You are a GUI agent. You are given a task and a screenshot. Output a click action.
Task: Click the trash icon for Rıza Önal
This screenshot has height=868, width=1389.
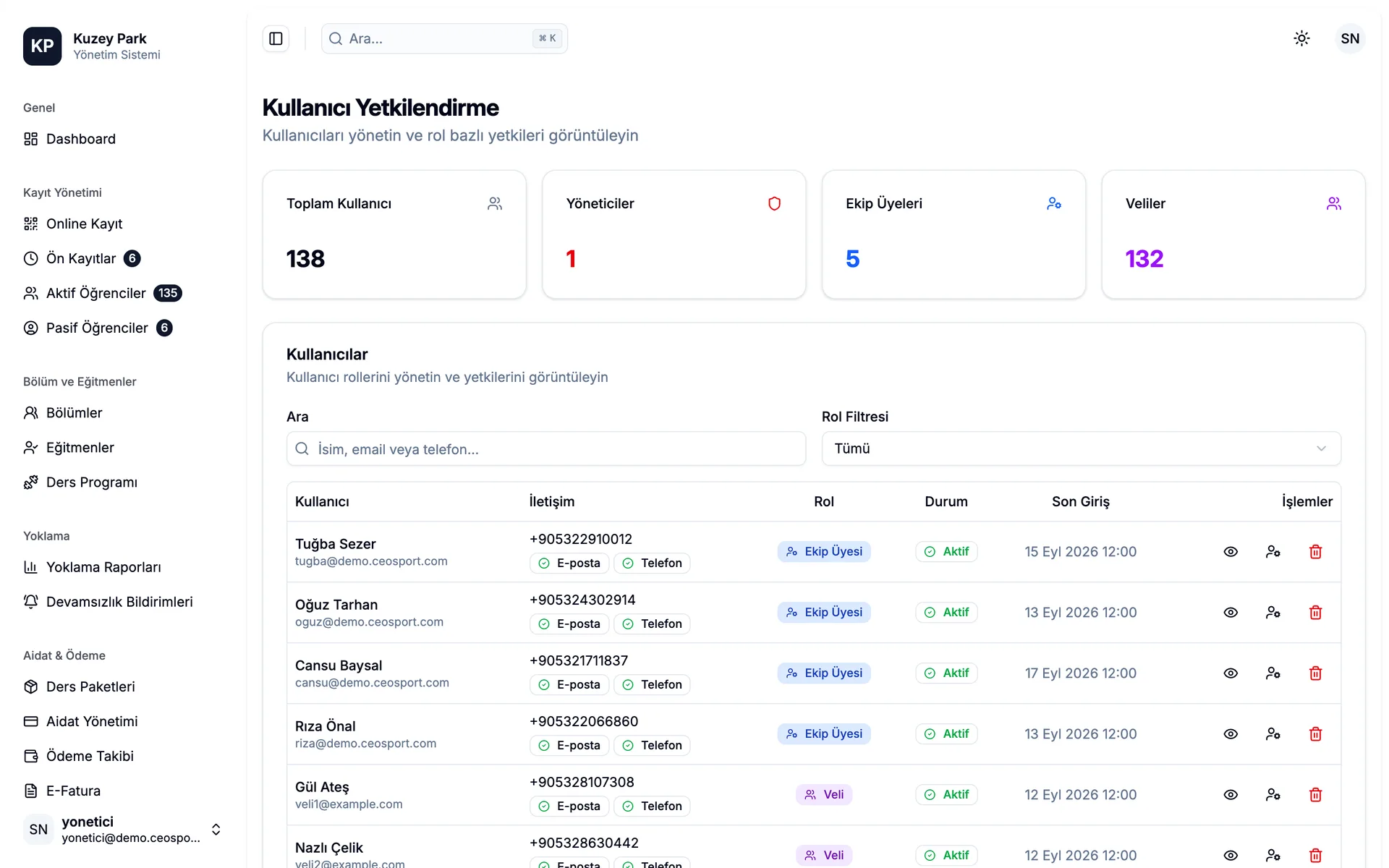tap(1315, 734)
